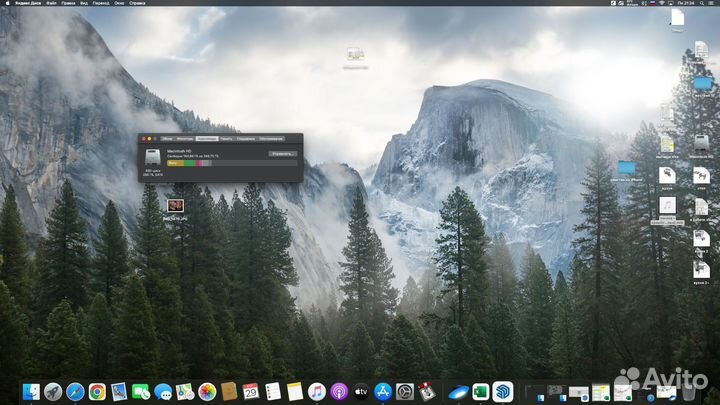Click the clock in menu bar
This screenshot has width=720, height=405.
(686, 3)
